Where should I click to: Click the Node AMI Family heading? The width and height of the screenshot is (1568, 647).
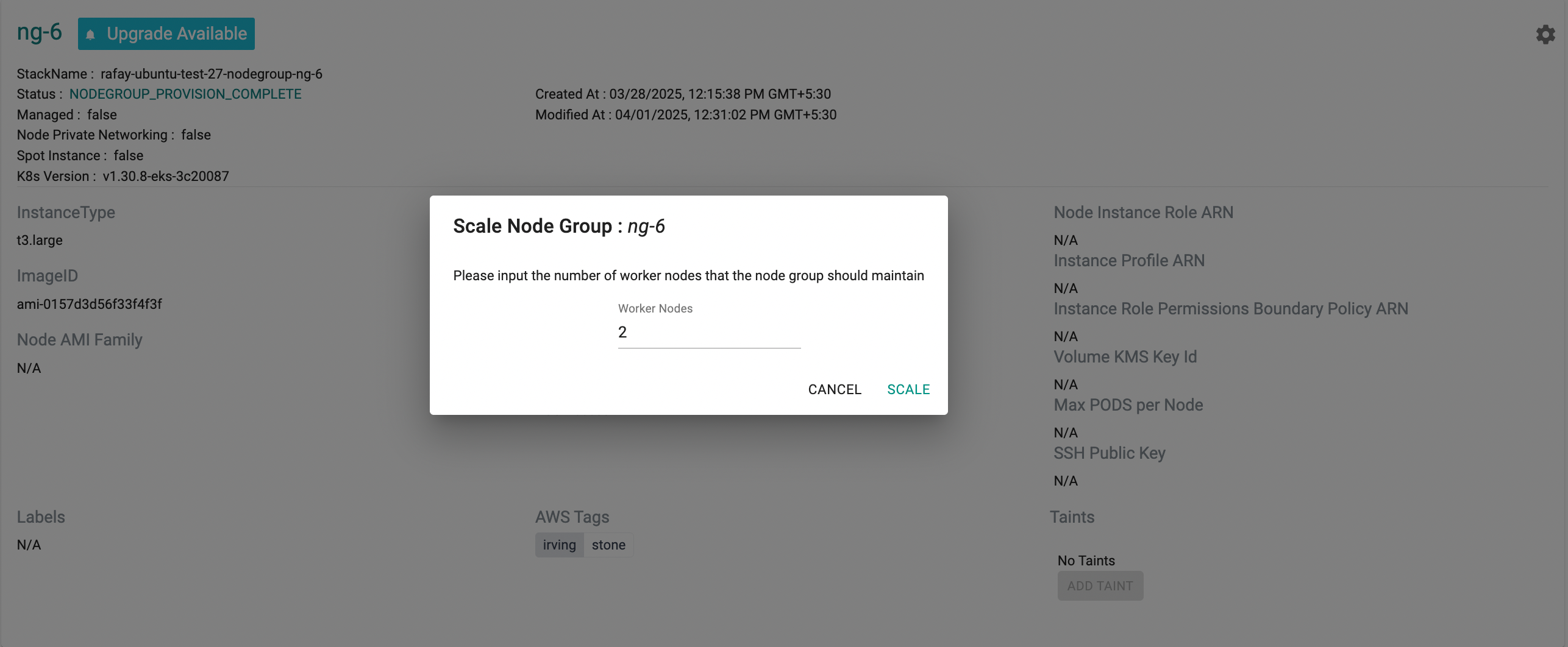click(x=79, y=340)
